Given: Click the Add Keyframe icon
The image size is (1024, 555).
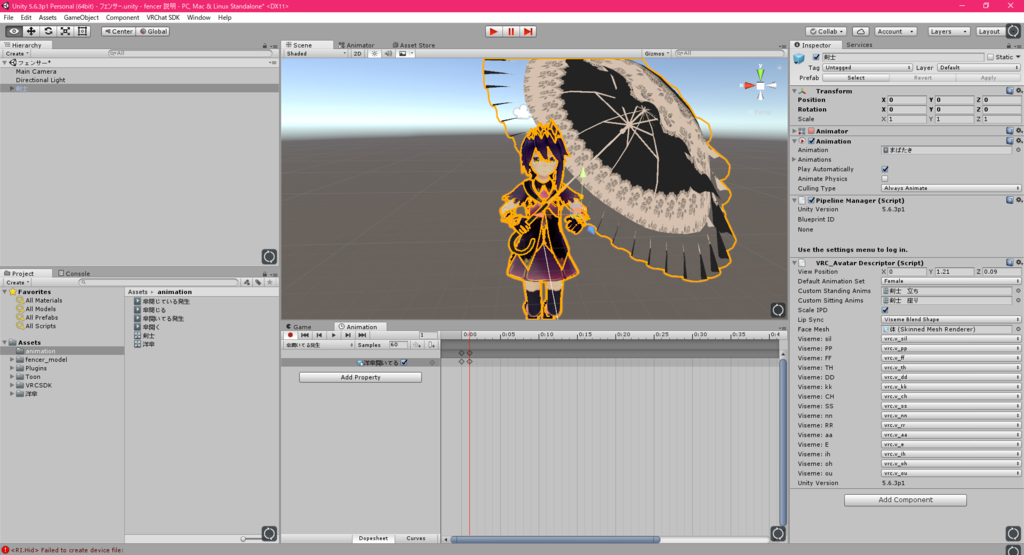Looking at the screenshot, I should 417,345.
